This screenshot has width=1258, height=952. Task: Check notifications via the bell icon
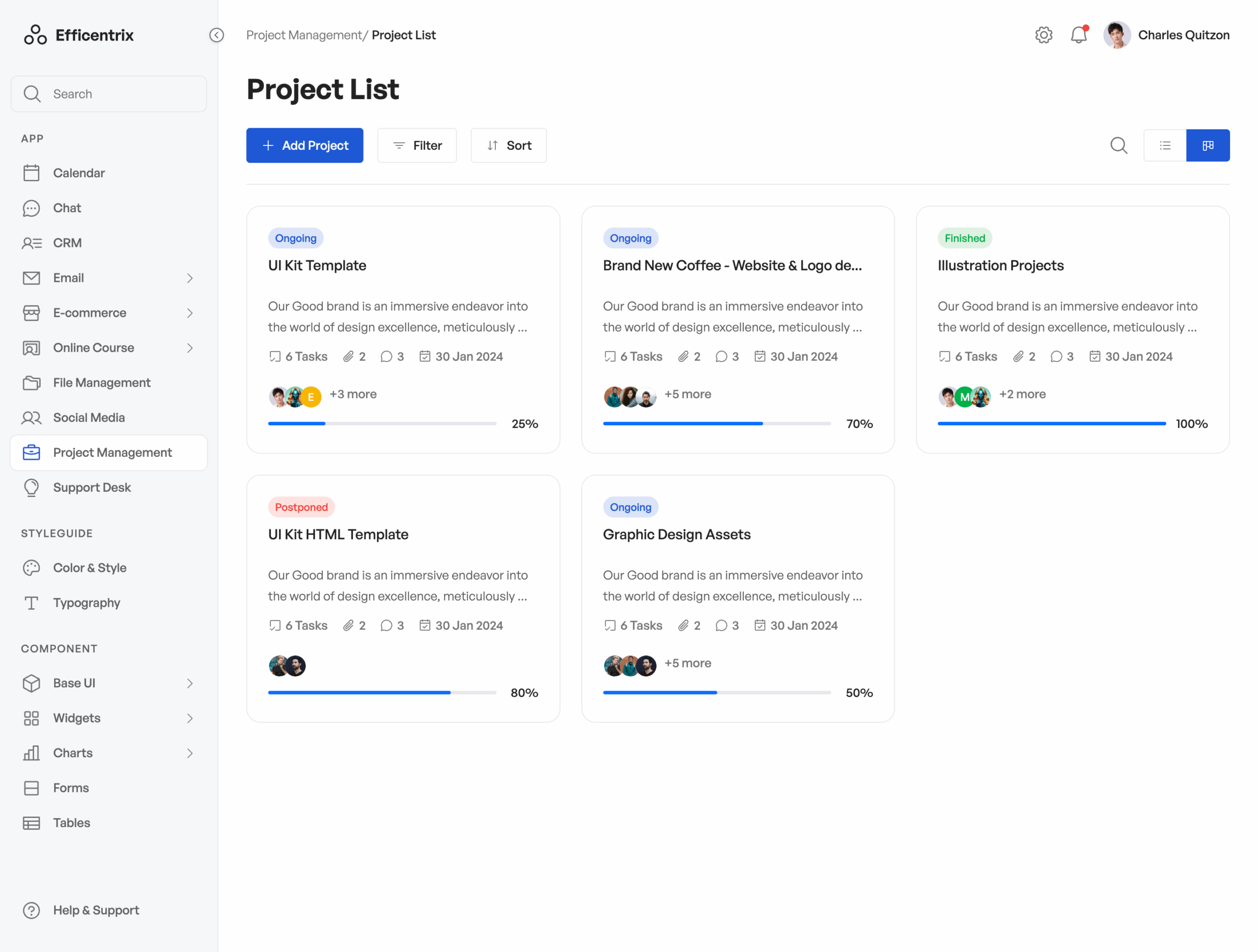(x=1079, y=35)
